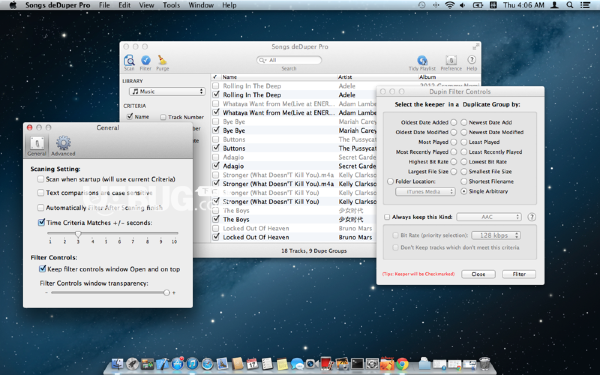Sort tracks by Album column header
The height and width of the screenshot is (375, 600).
(449, 77)
